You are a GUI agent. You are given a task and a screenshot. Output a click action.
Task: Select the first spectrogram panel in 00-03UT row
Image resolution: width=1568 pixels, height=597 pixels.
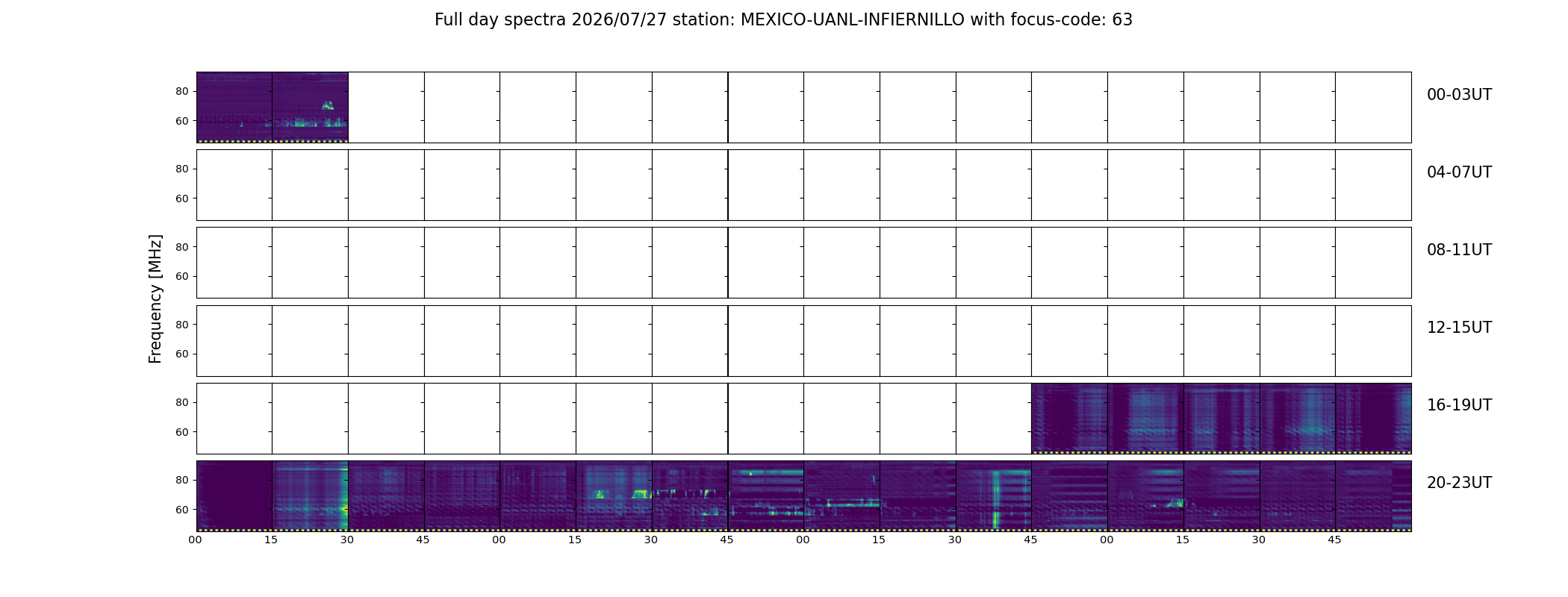tap(234, 107)
